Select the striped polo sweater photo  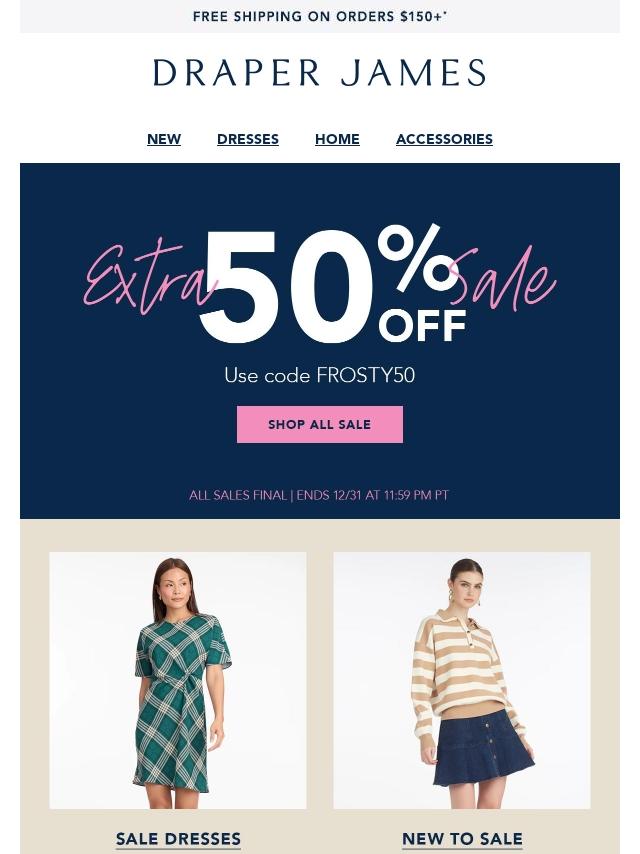pyautogui.click(x=462, y=680)
